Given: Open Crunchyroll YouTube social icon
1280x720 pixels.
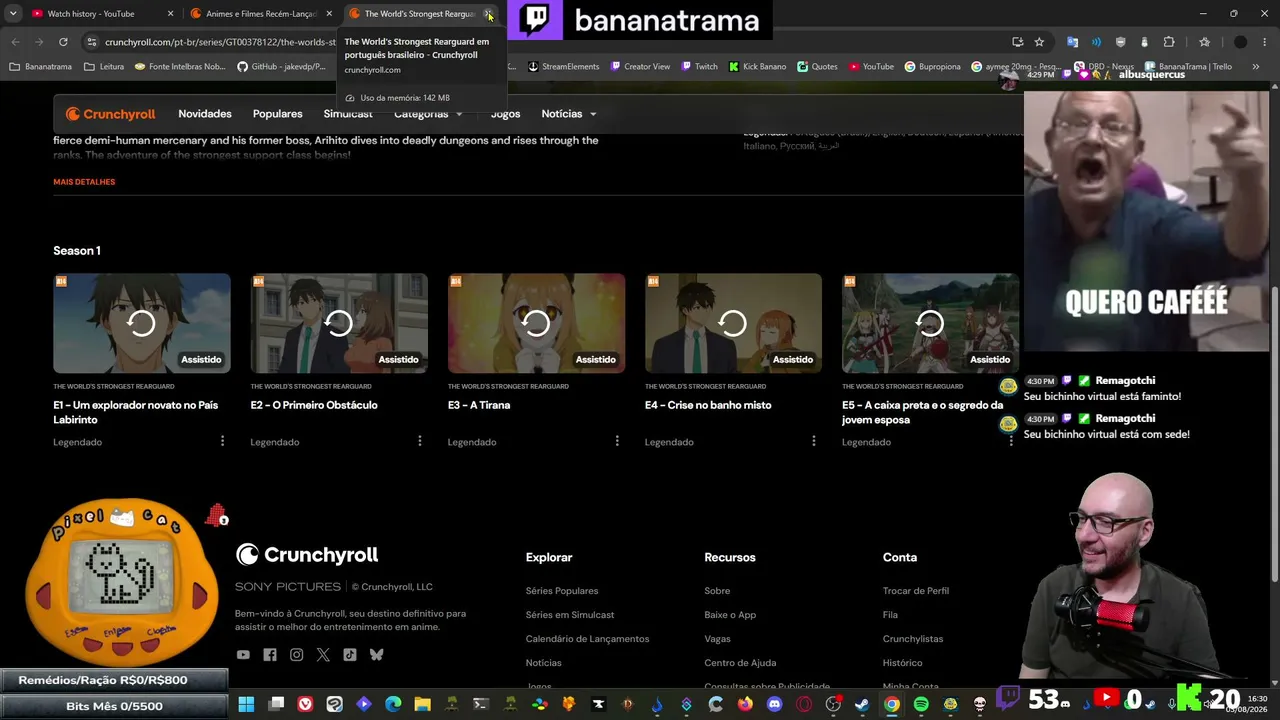Looking at the screenshot, I should [x=243, y=655].
